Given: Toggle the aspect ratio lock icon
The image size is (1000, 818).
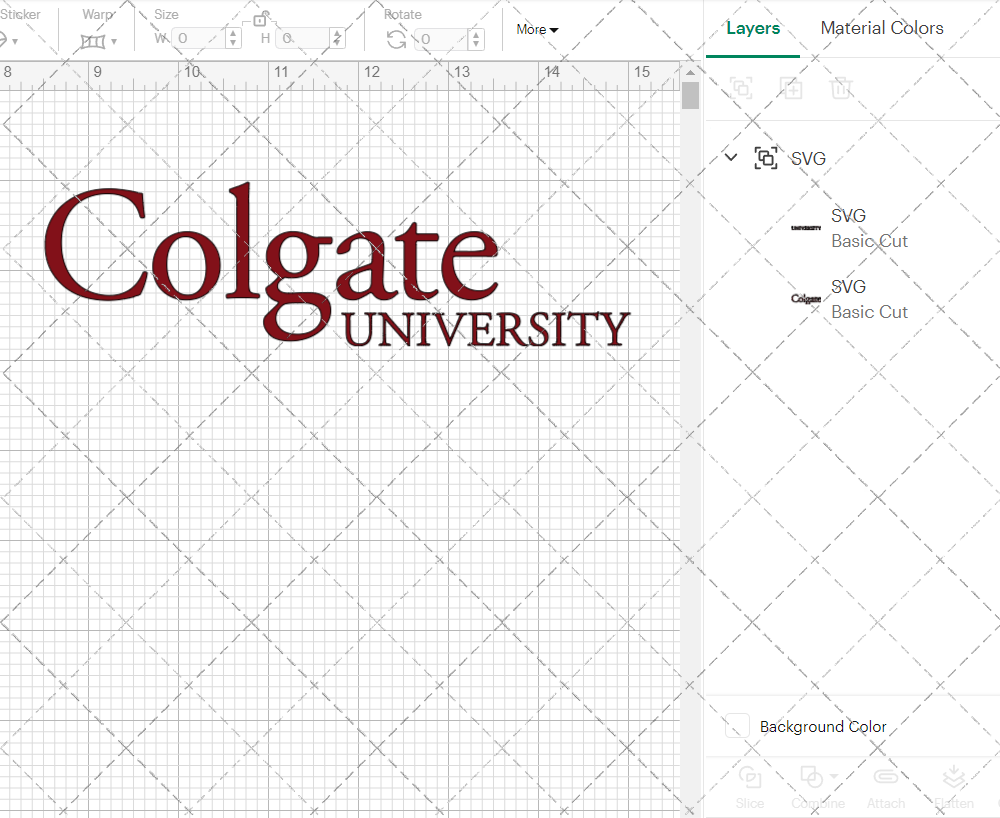Looking at the screenshot, I should click(260, 19).
